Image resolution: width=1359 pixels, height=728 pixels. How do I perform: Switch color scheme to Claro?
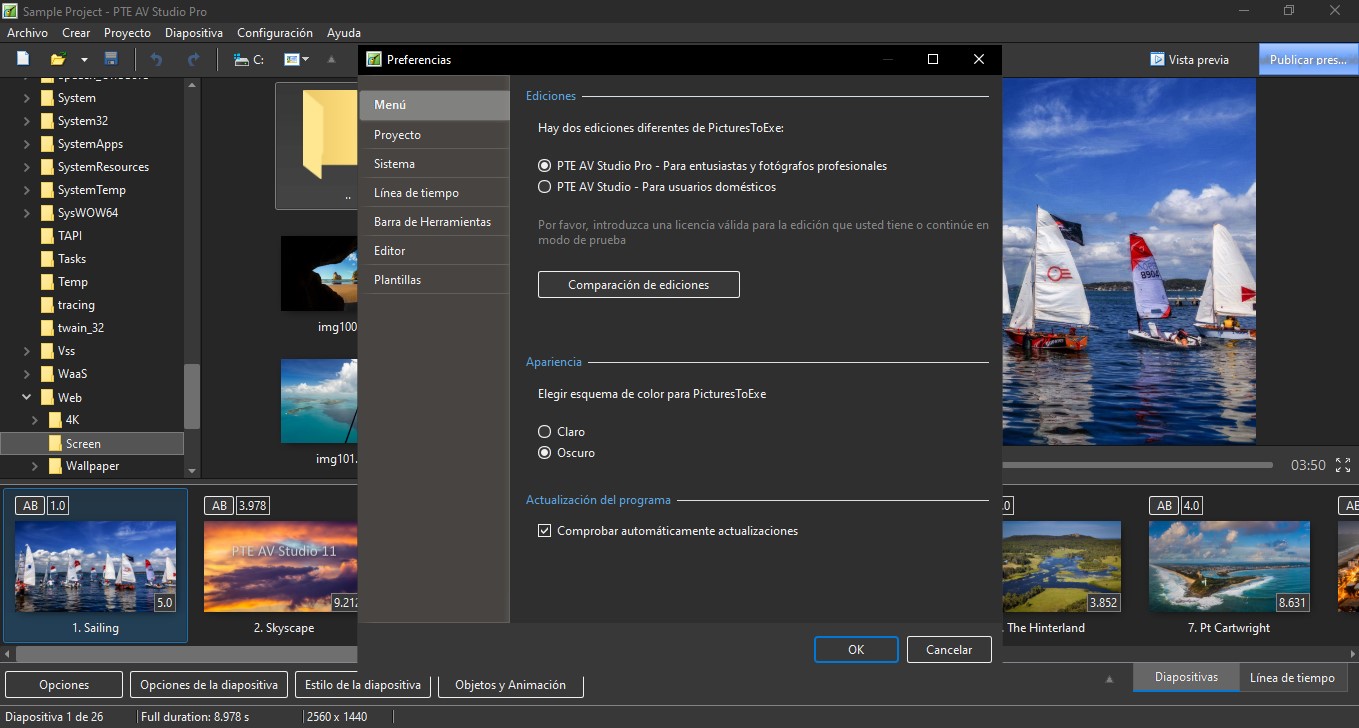click(x=545, y=431)
